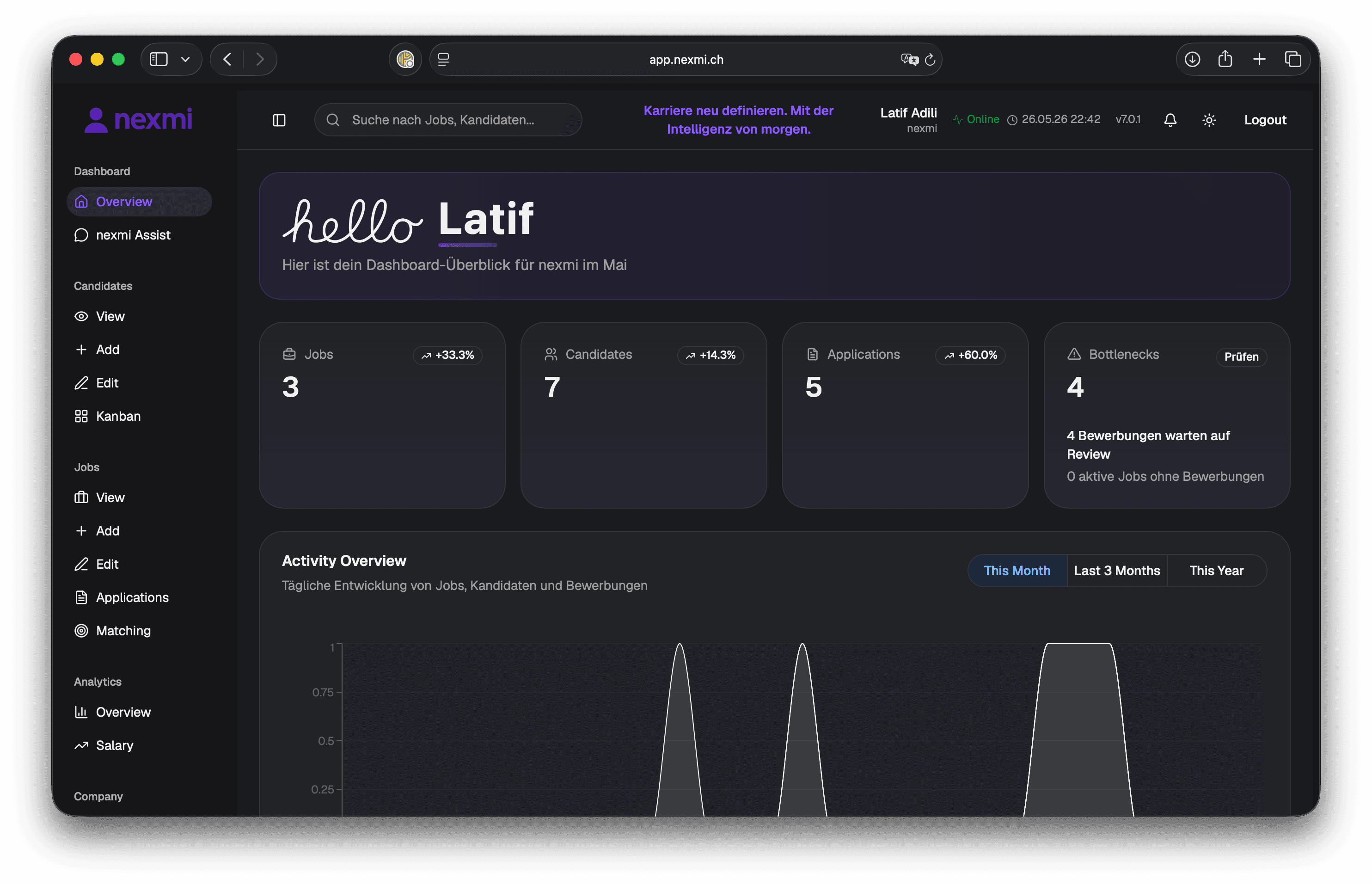Click the date and time 26.05.26 22:42
The height and width of the screenshot is (885, 1372).
coord(1053,120)
